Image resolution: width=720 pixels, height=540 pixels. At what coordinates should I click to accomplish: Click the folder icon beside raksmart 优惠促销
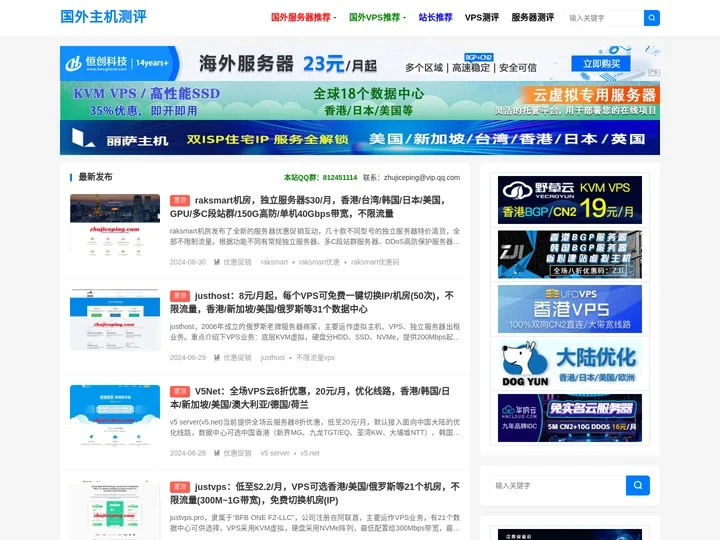tap(217, 262)
